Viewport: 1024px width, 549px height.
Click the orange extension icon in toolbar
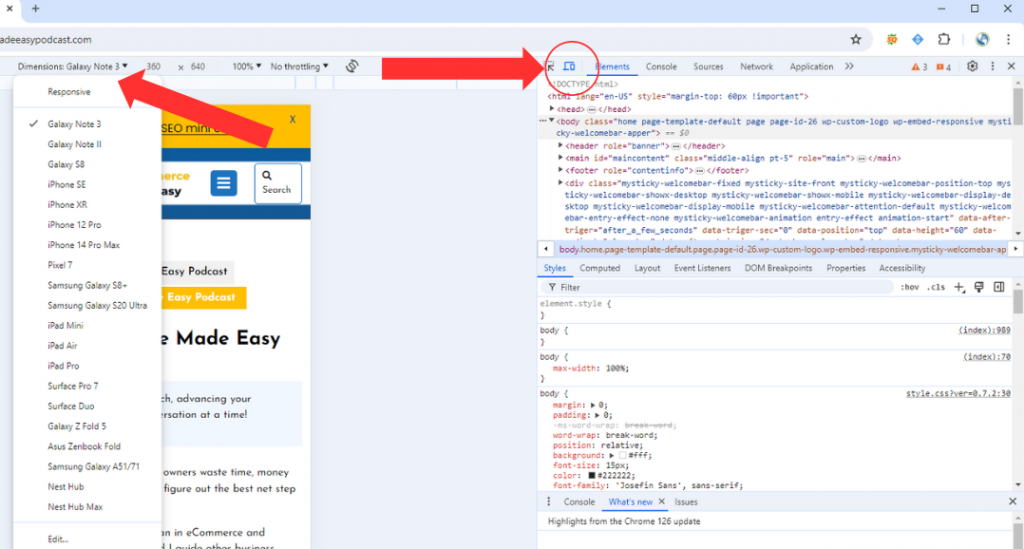(x=891, y=39)
